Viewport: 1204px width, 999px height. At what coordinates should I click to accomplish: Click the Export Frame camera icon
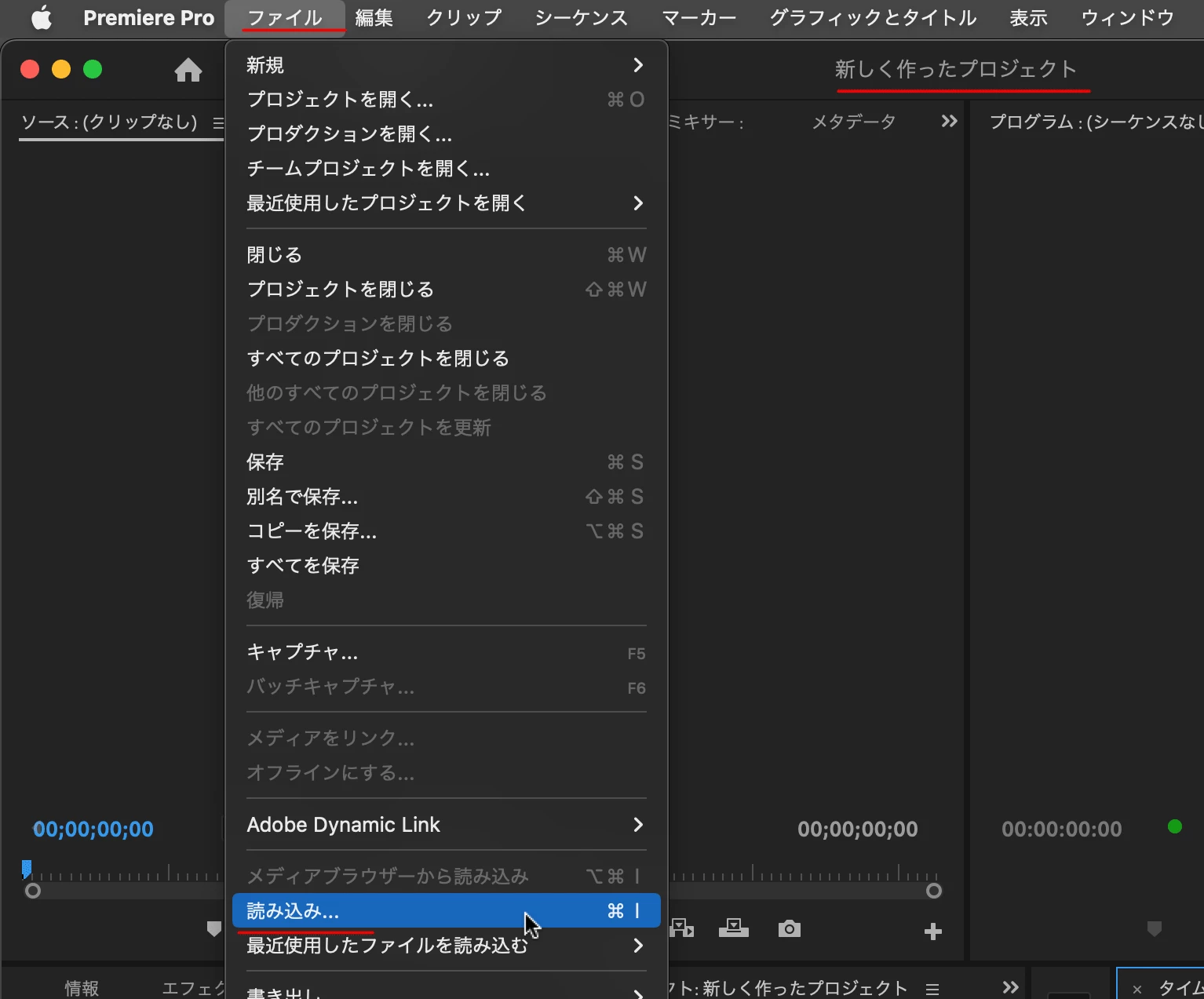[x=789, y=929]
